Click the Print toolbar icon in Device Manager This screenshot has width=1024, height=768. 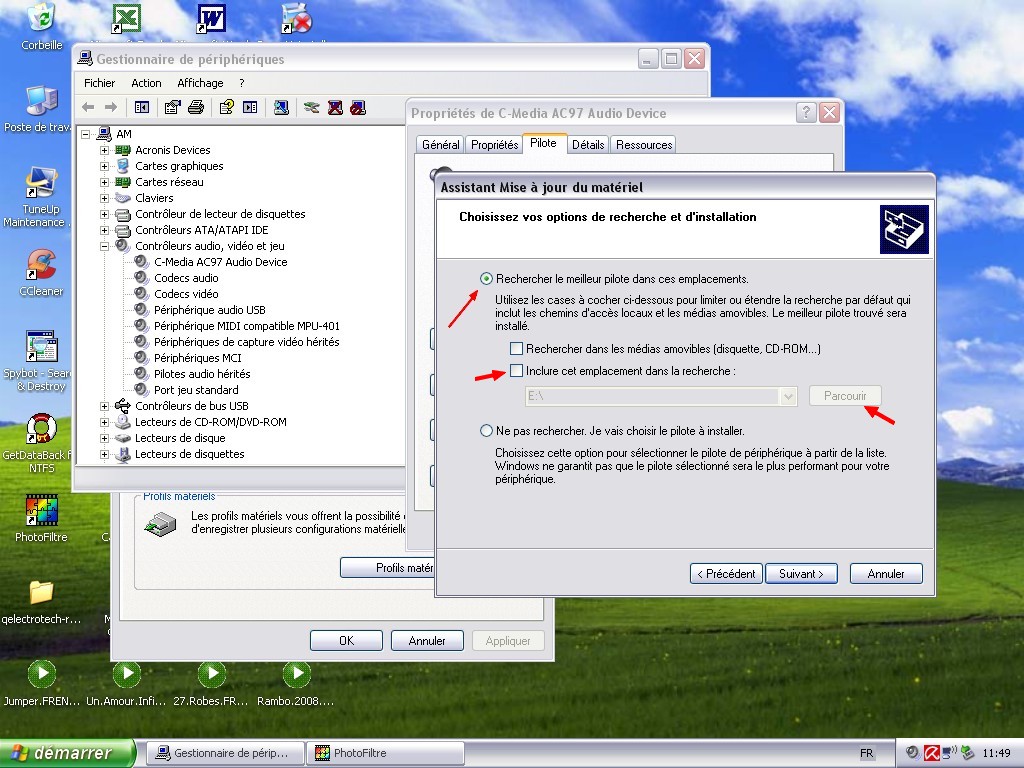point(196,107)
